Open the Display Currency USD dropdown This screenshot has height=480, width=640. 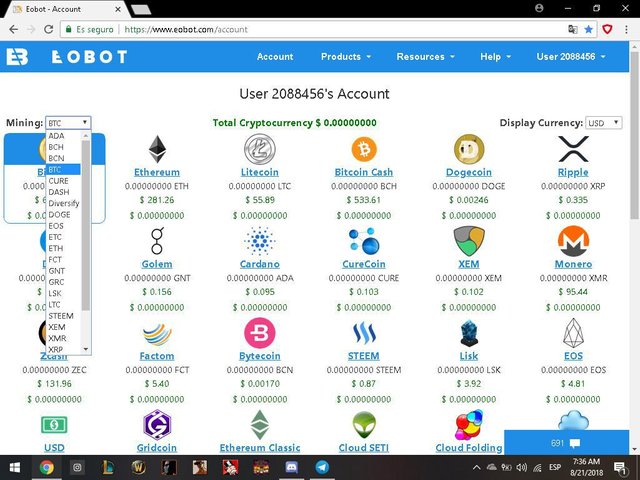(x=604, y=123)
